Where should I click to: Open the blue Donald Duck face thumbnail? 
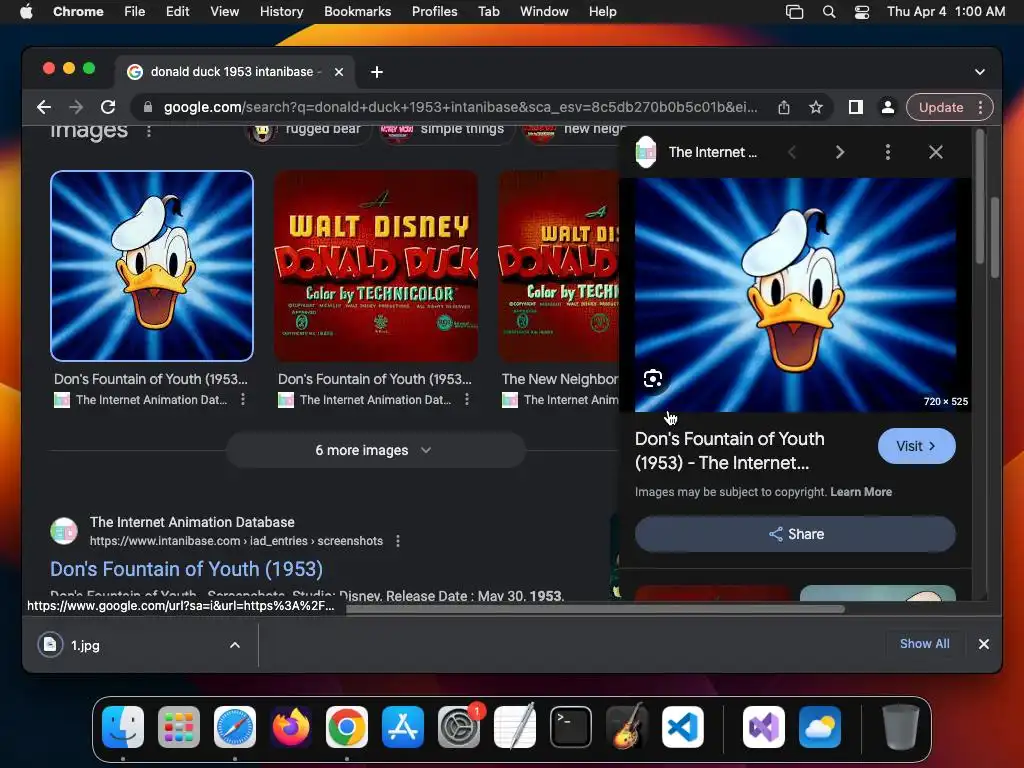coord(152,266)
